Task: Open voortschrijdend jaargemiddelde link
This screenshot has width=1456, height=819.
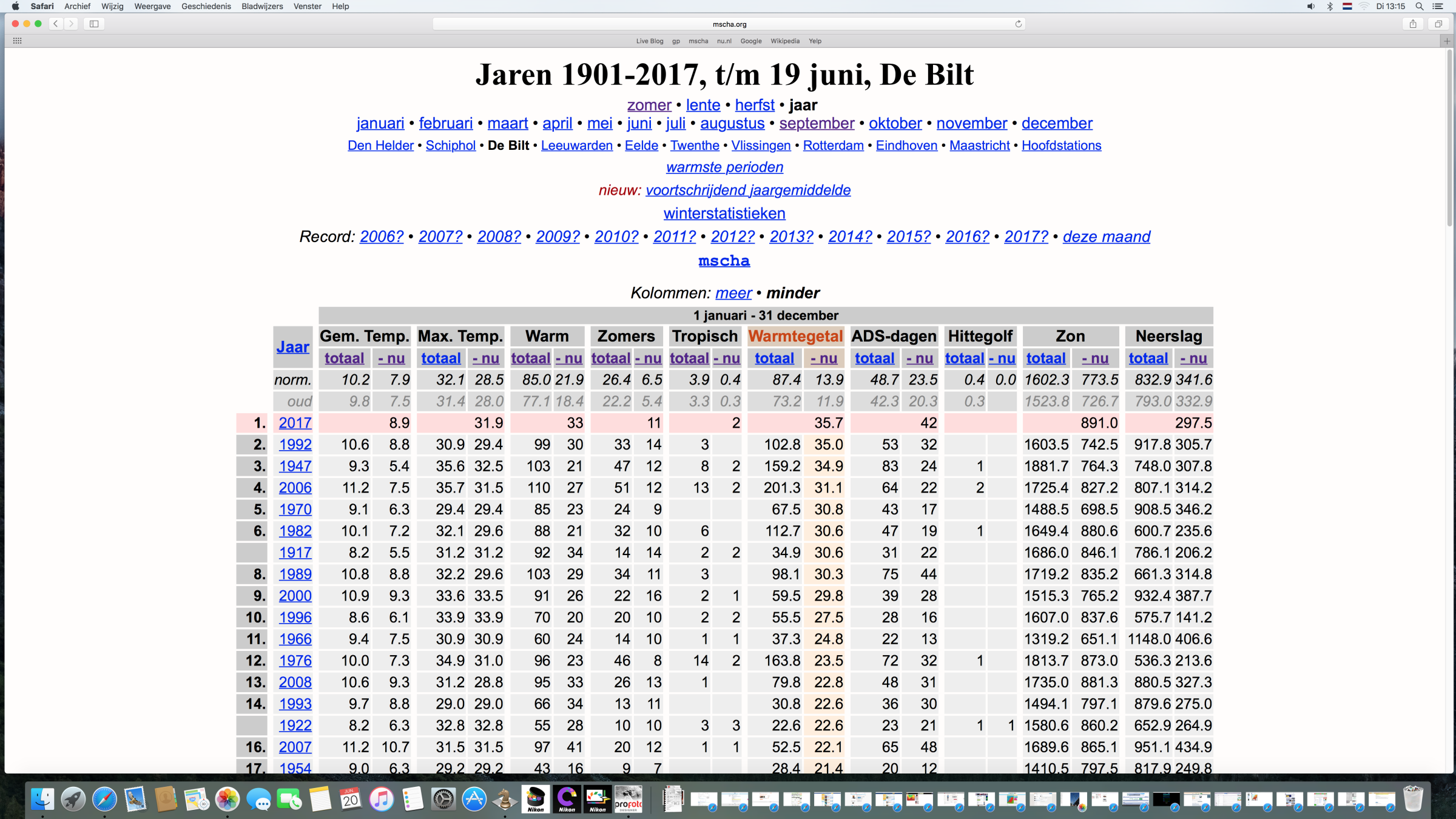Action: pos(748,190)
